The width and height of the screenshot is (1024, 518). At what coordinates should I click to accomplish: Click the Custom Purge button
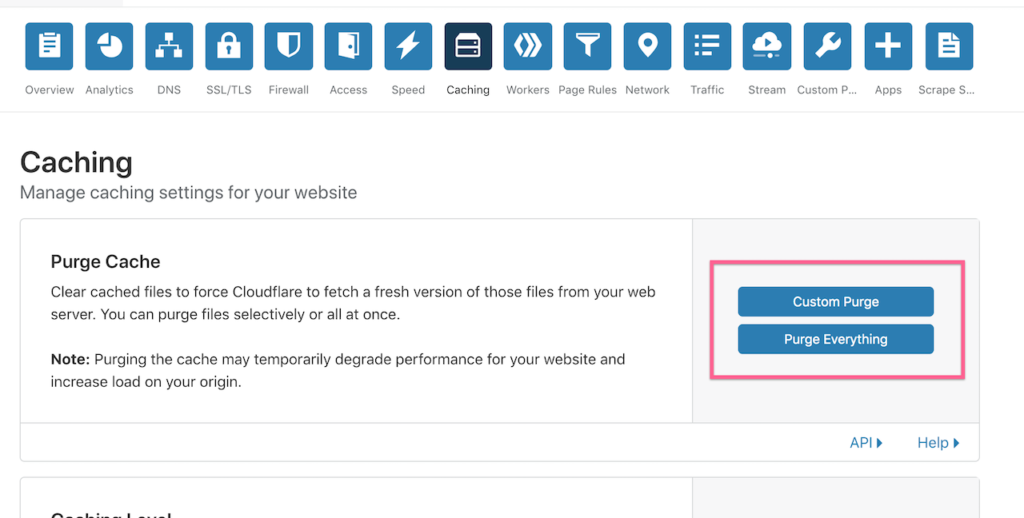click(836, 302)
